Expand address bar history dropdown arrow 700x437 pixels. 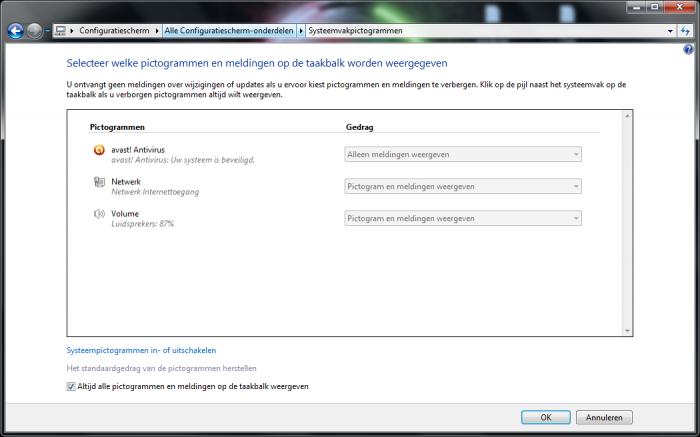670,31
